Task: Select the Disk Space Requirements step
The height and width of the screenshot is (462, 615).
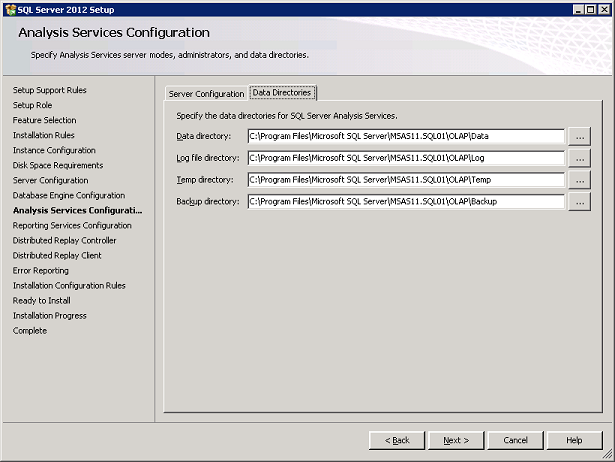Action: click(58, 165)
